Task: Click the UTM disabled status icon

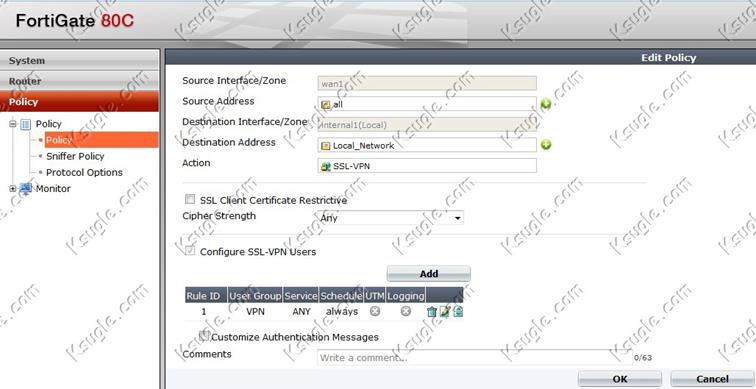Action: (x=375, y=311)
